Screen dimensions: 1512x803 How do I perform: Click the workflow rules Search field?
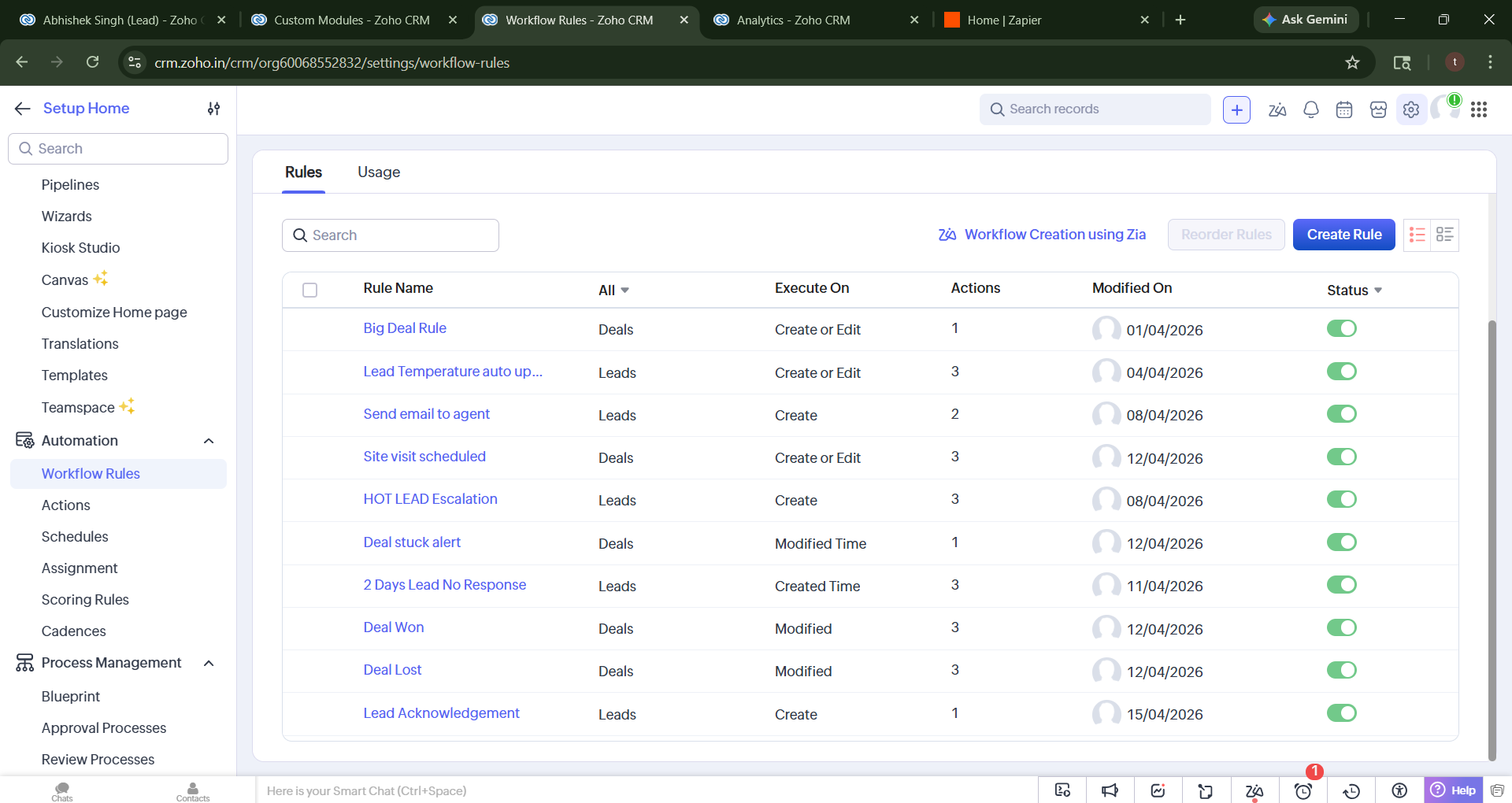click(391, 235)
